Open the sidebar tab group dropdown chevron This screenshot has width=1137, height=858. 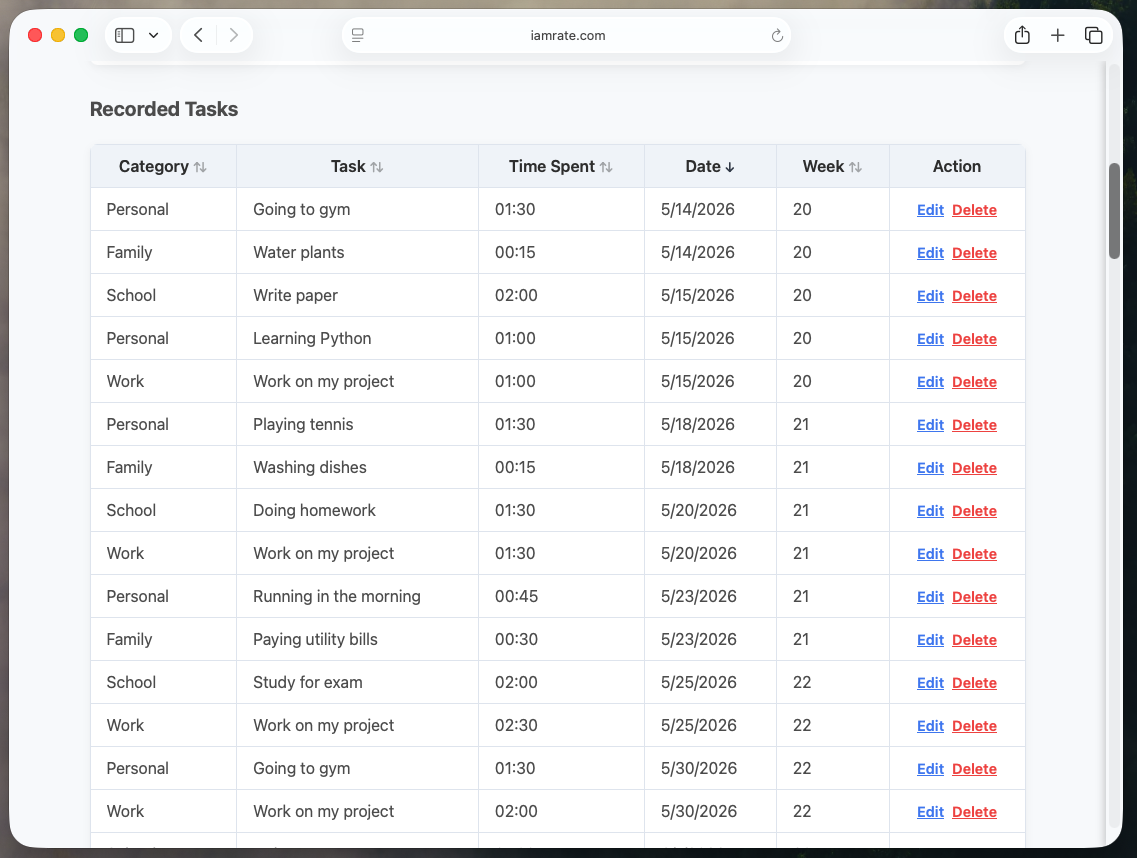[x=154, y=35]
